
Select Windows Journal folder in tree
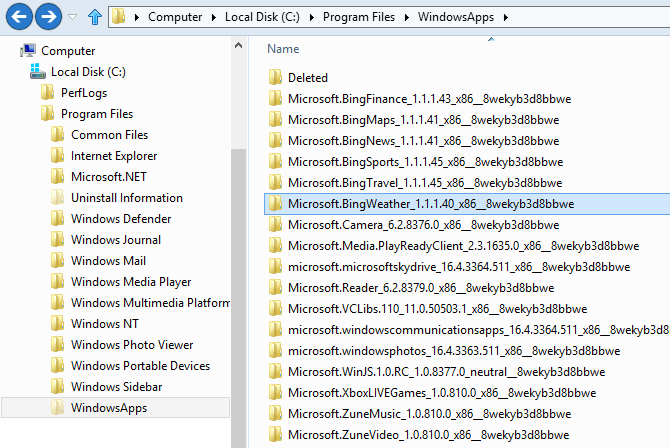pyautogui.click(x=116, y=239)
